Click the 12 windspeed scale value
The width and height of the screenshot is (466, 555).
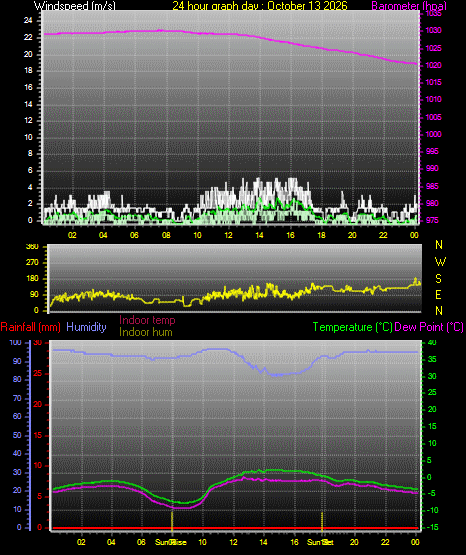pos(28,120)
